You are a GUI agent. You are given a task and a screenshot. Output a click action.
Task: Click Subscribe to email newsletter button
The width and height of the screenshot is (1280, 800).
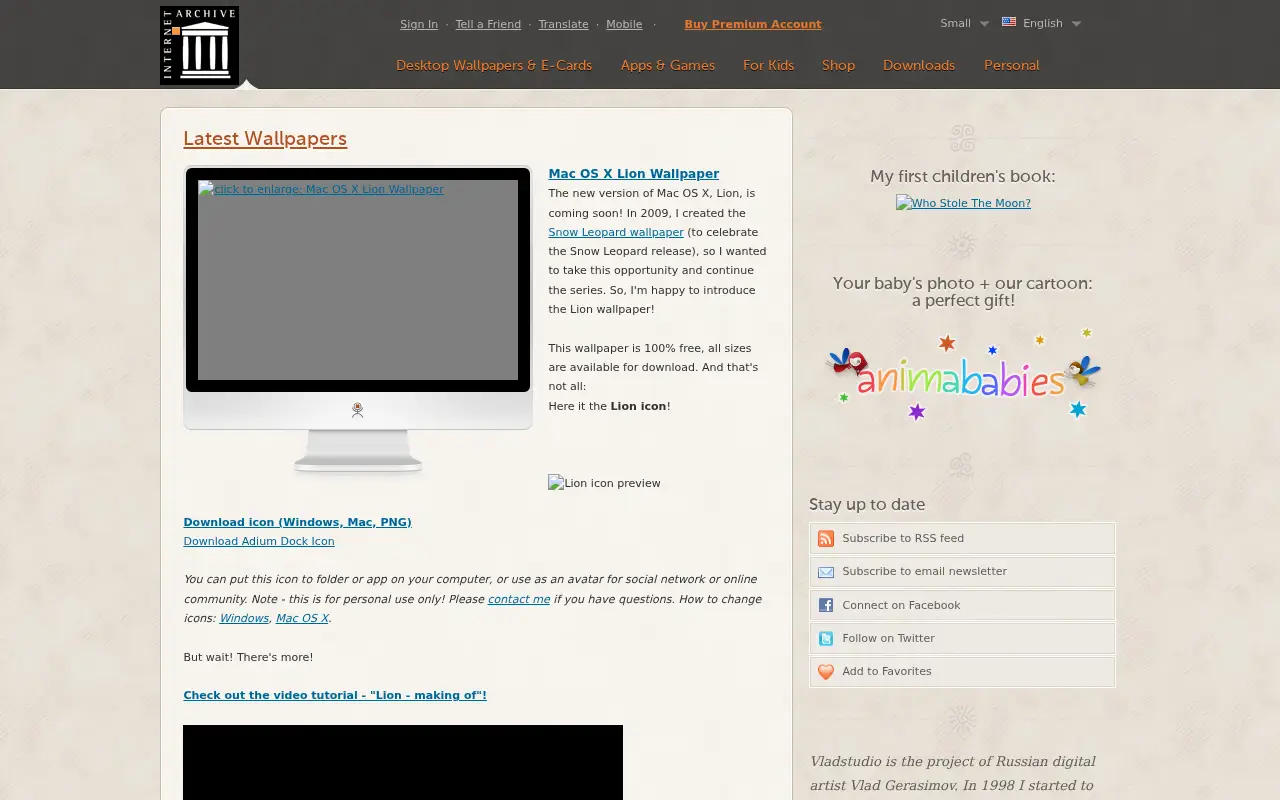pyautogui.click(x=962, y=571)
